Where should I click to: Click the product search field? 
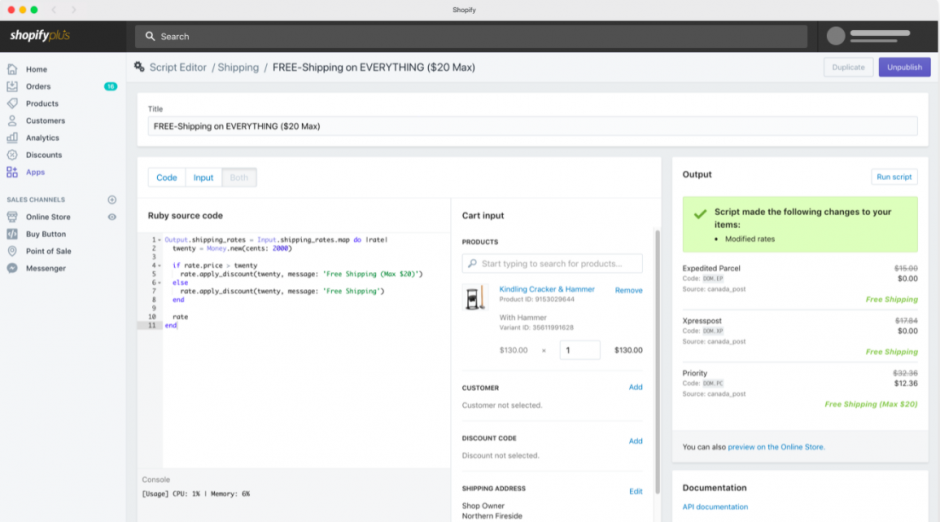coord(552,264)
